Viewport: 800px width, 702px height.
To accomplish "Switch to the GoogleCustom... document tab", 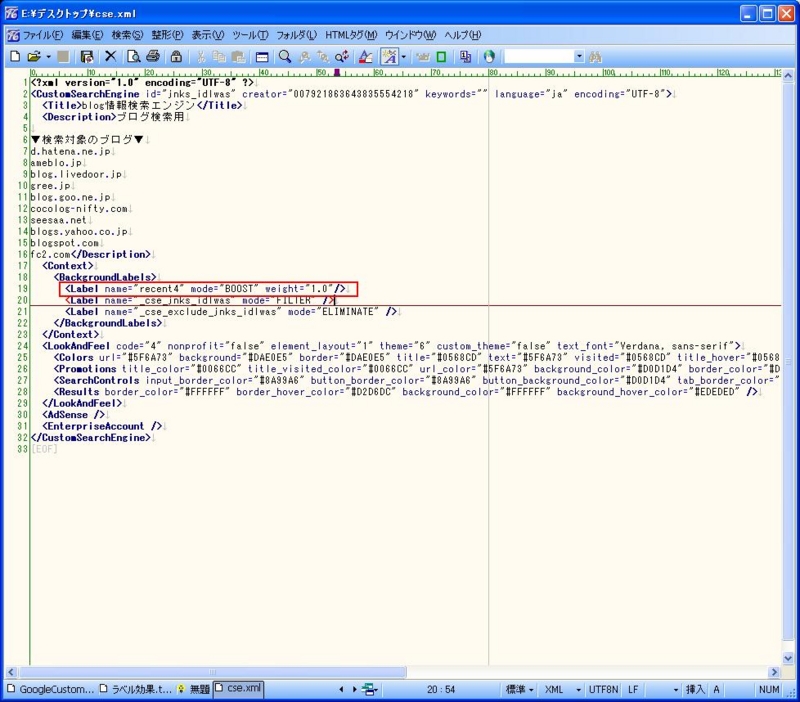I will click(x=50, y=689).
